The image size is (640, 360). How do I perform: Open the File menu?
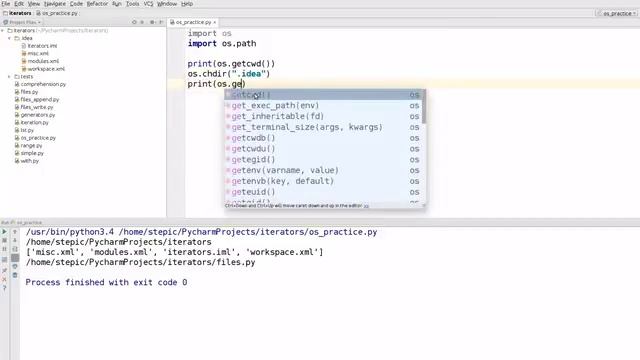(x=6, y=4)
